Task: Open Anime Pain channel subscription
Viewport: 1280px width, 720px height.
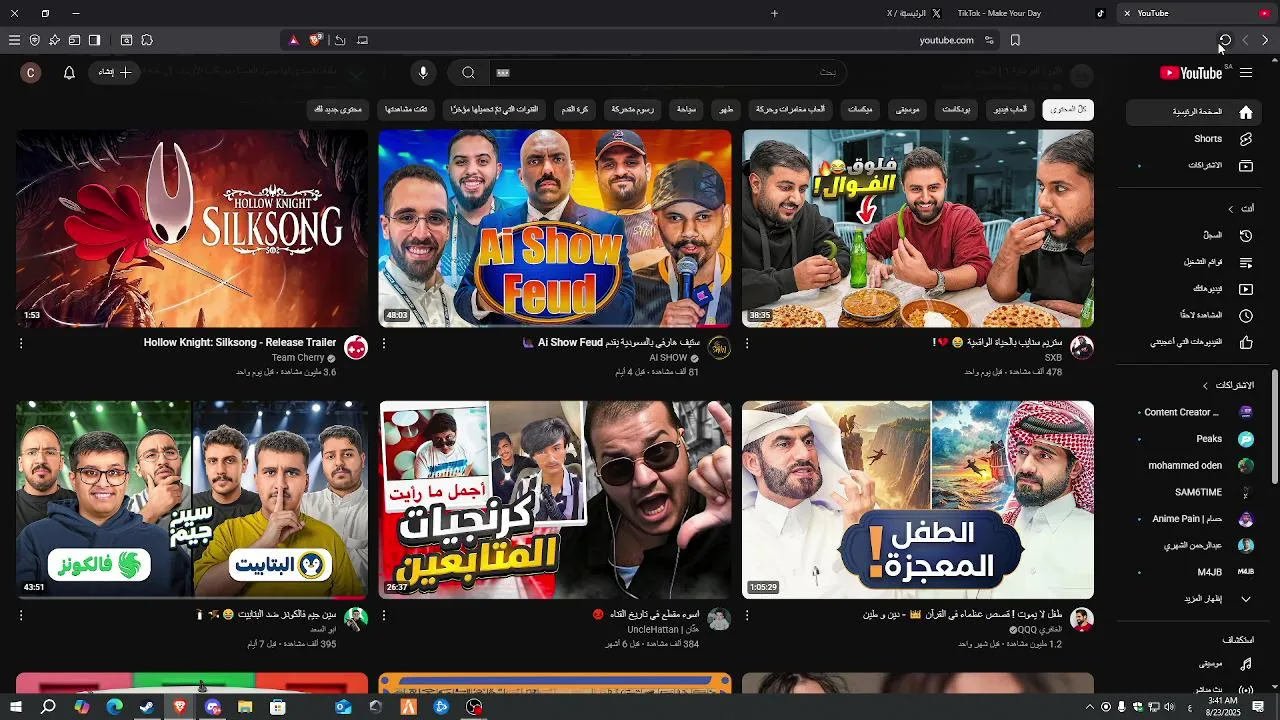Action: pos(1194,520)
